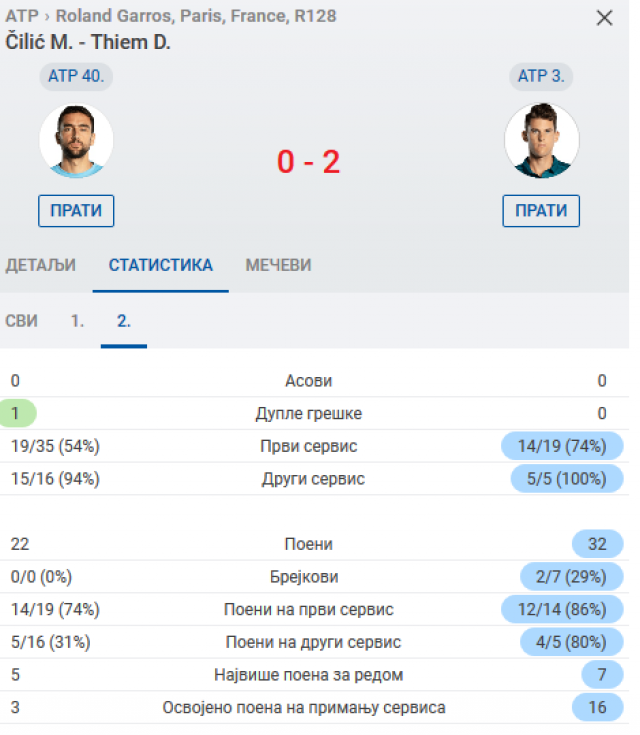This screenshot has height=735, width=640.
Task: Follow Čilić with the ПРАТИ button
Action: click(x=76, y=211)
